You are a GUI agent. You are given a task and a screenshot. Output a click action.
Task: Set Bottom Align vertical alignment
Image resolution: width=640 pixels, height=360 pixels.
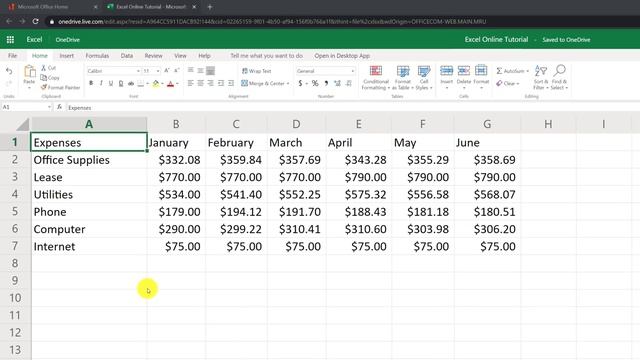tap(210, 71)
